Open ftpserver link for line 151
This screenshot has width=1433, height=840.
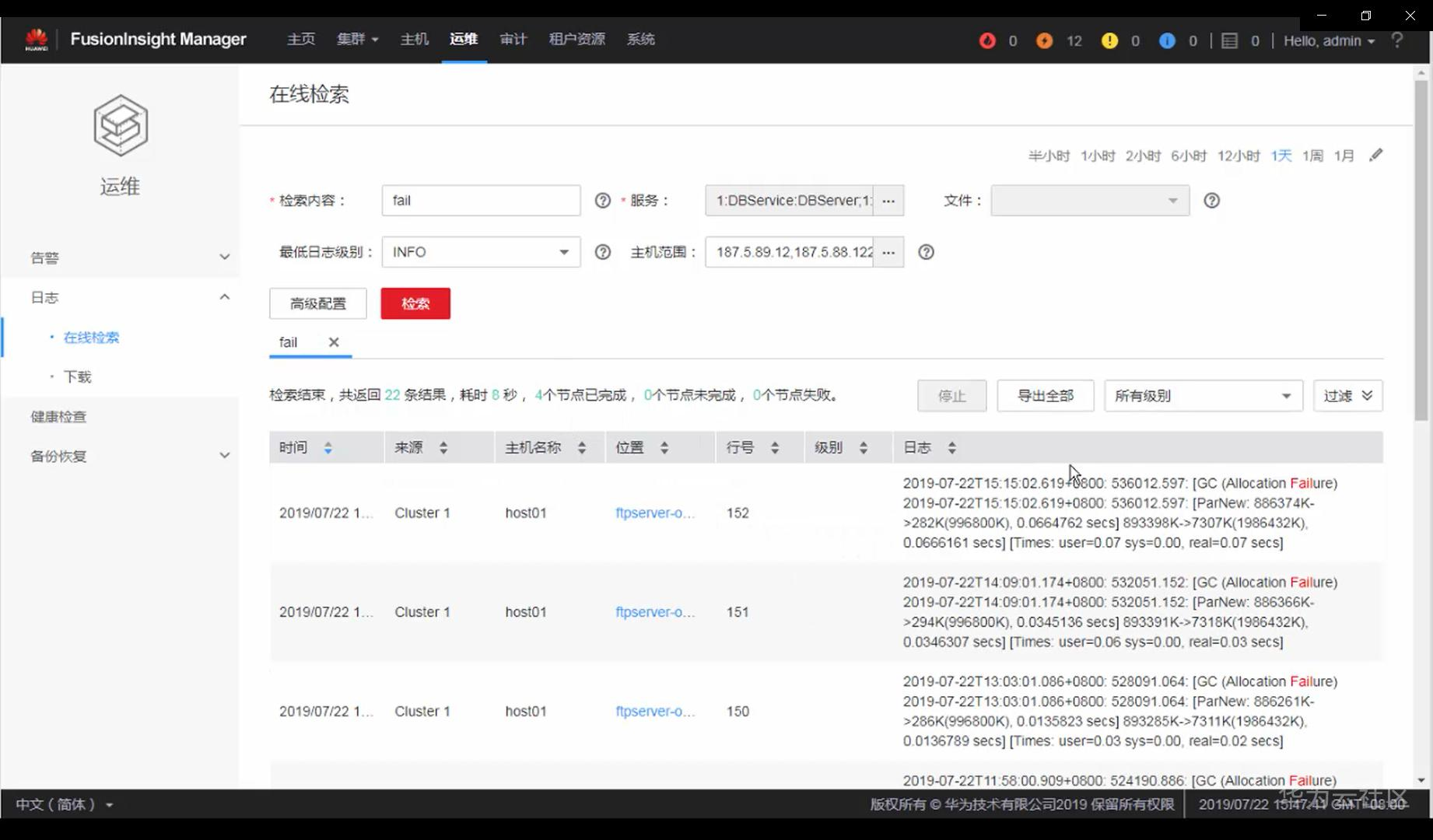click(x=655, y=612)
